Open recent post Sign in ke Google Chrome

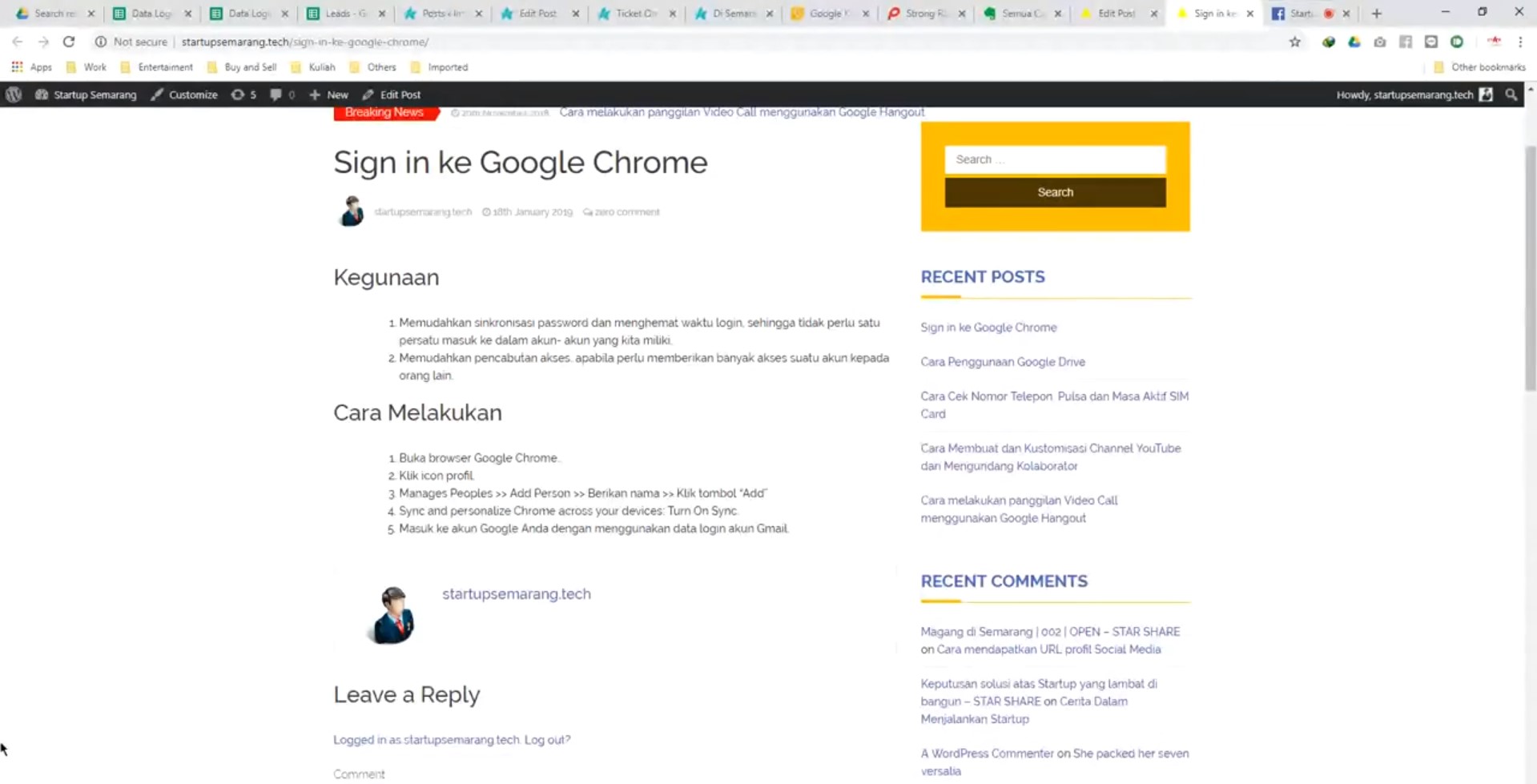(x=988, y=328)
